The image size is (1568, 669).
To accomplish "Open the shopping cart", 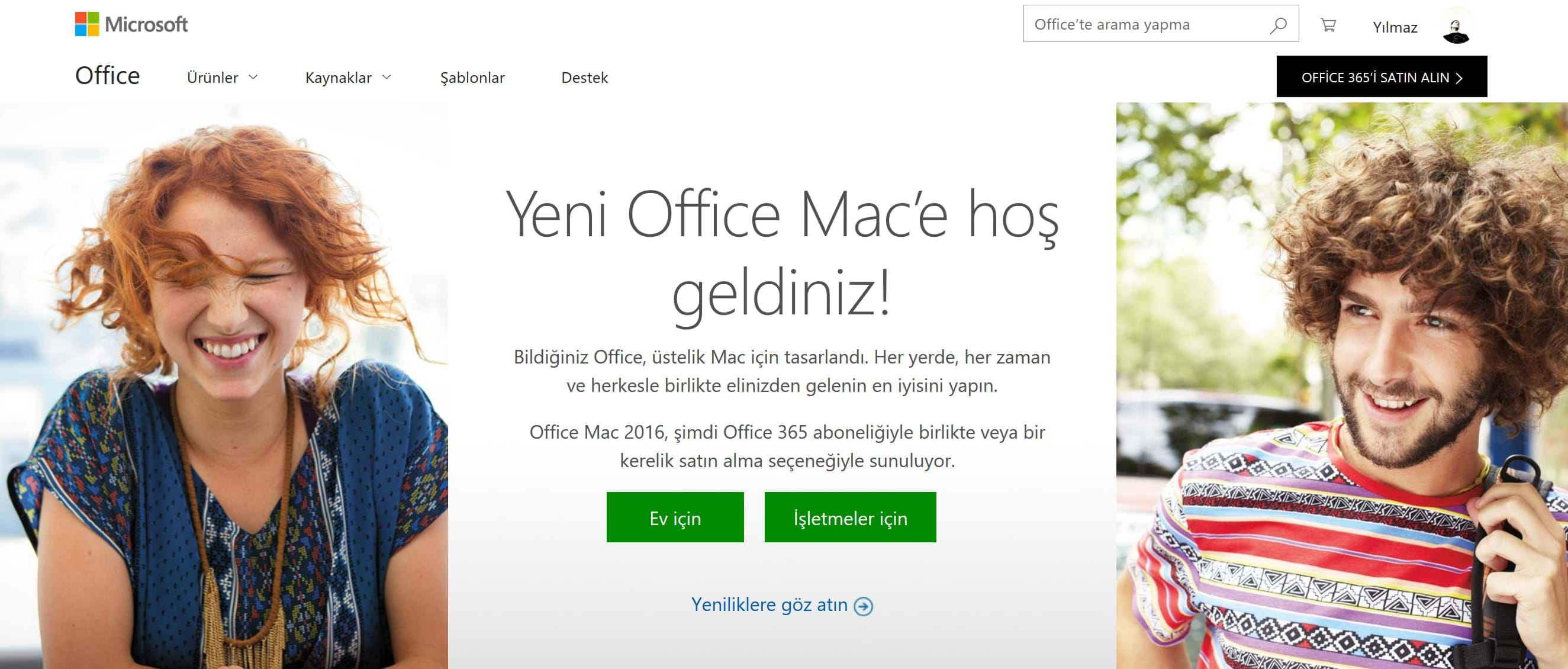I will click(x=1328, y=25).
